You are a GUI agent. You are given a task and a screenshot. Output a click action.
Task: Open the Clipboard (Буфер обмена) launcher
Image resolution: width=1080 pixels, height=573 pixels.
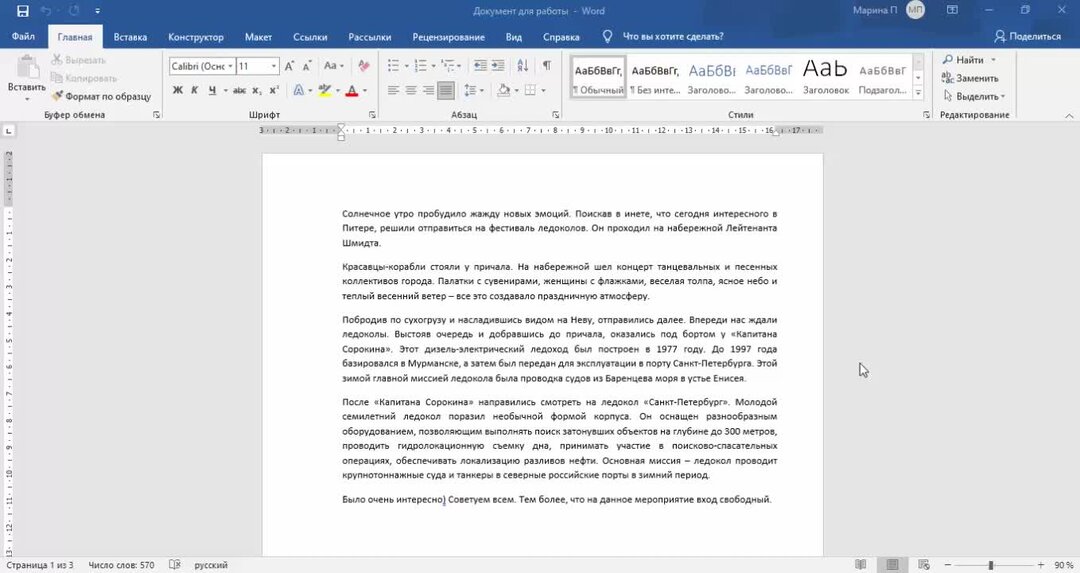click(156, 115)
